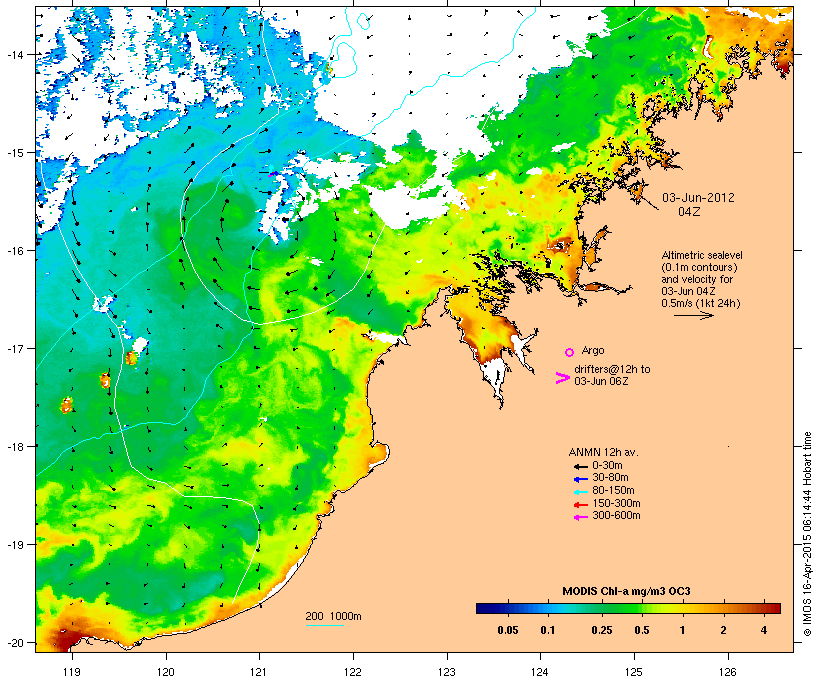The image size is (820, 680).
Task: Click the 200 1000m isobath label
Action: coord(333,616)
